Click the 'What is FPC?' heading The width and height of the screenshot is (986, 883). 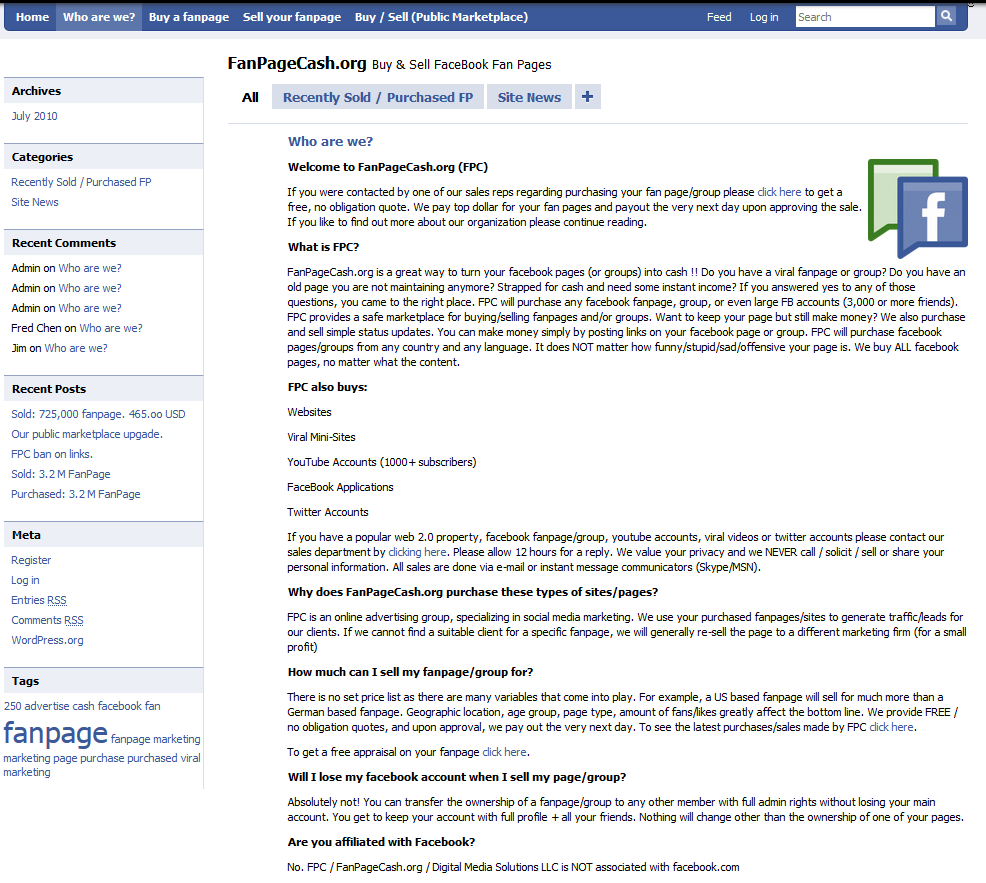click(323, 247)
